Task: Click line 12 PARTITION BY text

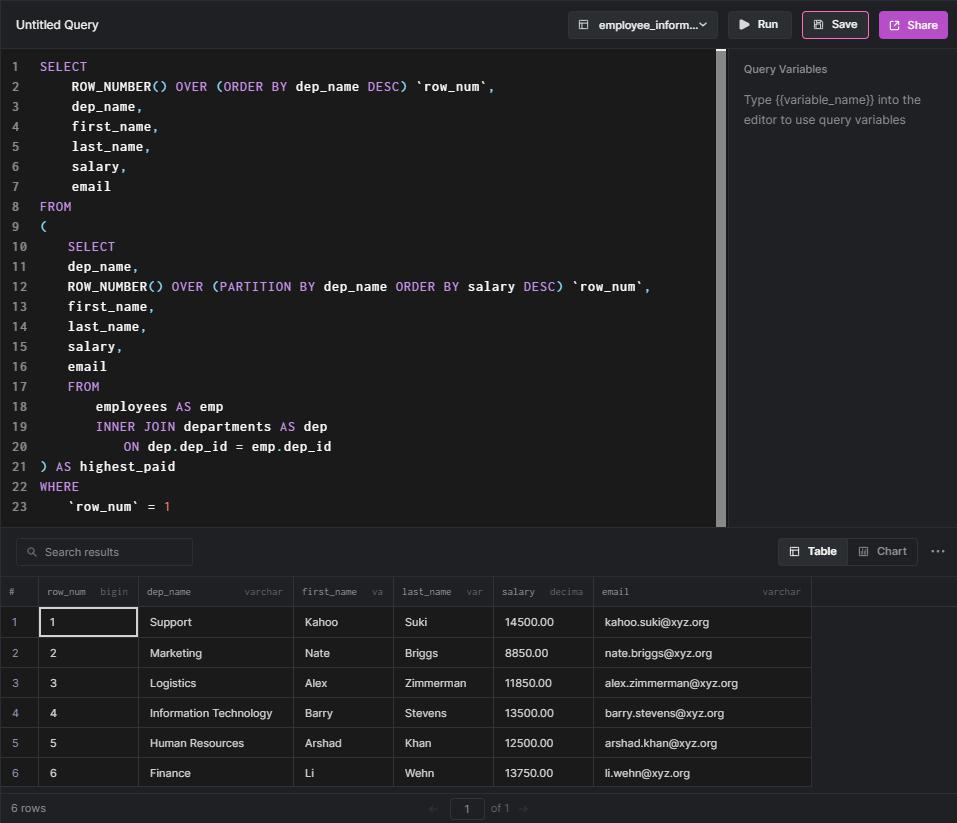Action: pyautogui.click(x=267, y=286)
